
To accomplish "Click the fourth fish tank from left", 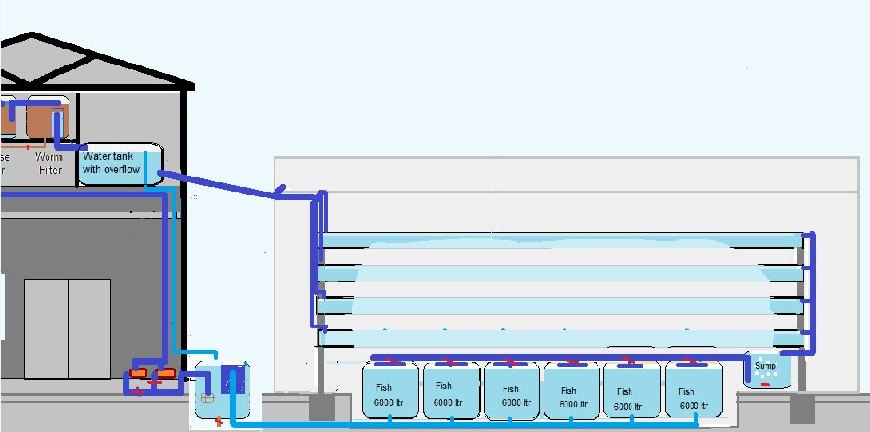I will point(571,391).
